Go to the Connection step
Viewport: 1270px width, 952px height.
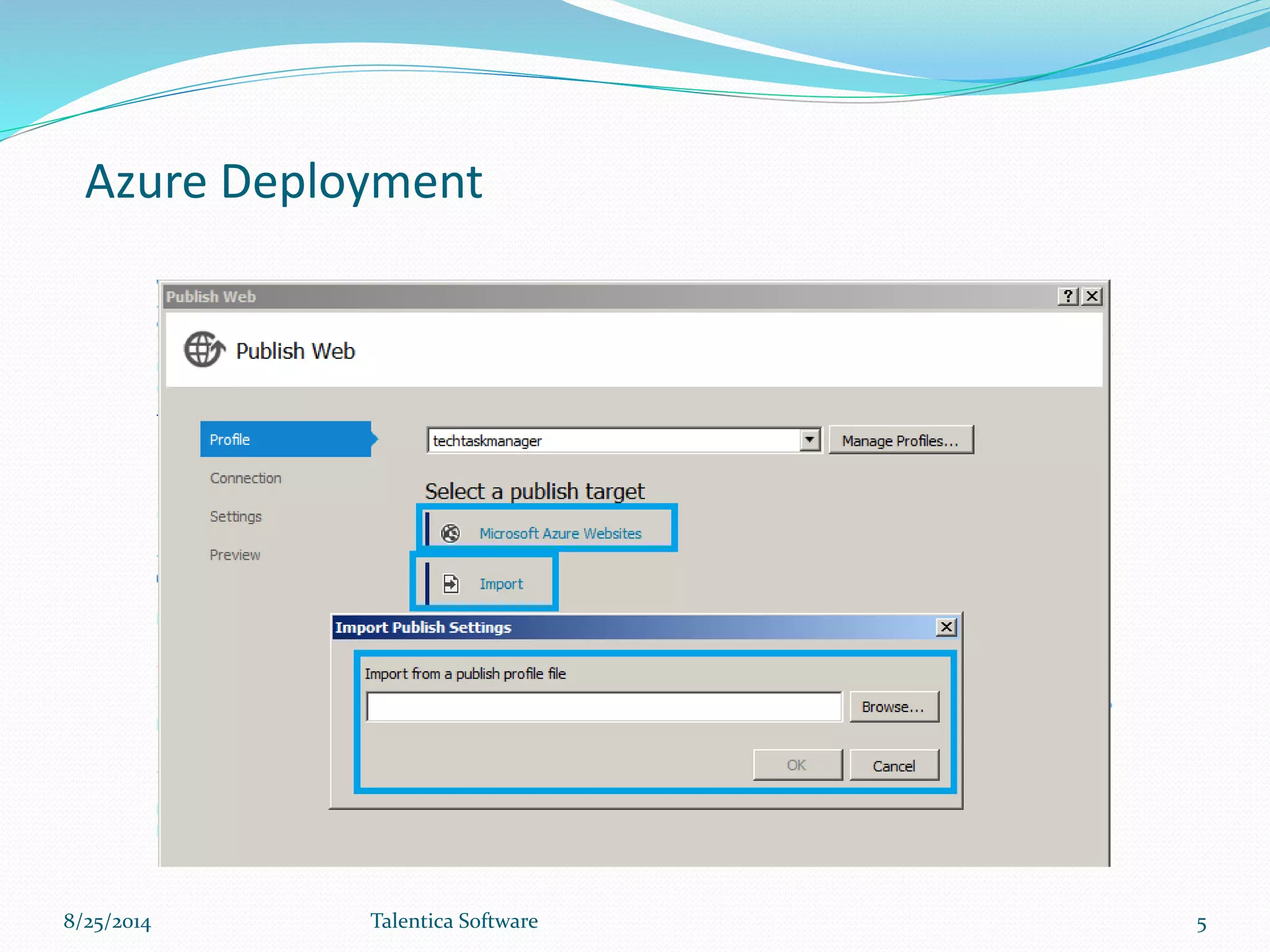tap(246, 478)
